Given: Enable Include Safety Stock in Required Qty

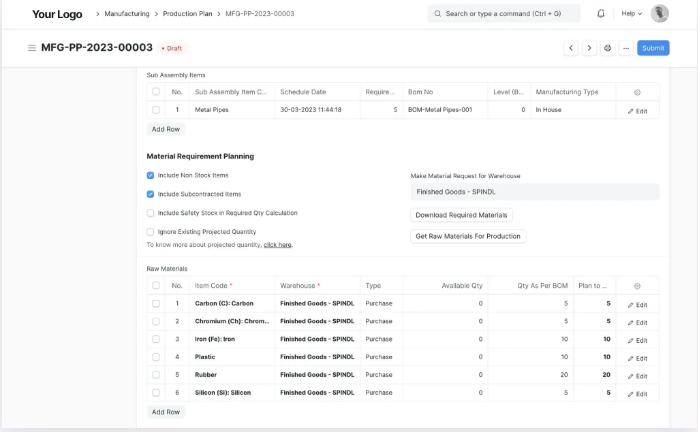Looking at the screenshot, I should [x=150, y=213].
